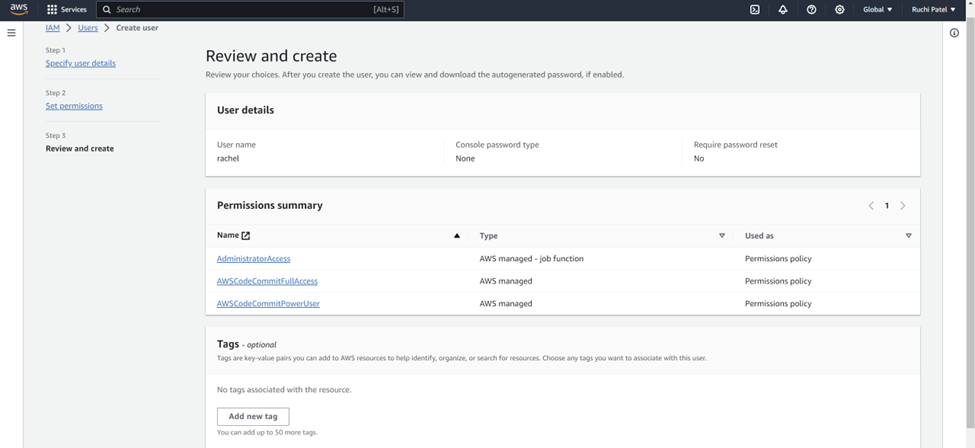Open the AWSCodeCommitPowerUser policy link
Screen dimensions: 975x448
[x=268, y=304]
